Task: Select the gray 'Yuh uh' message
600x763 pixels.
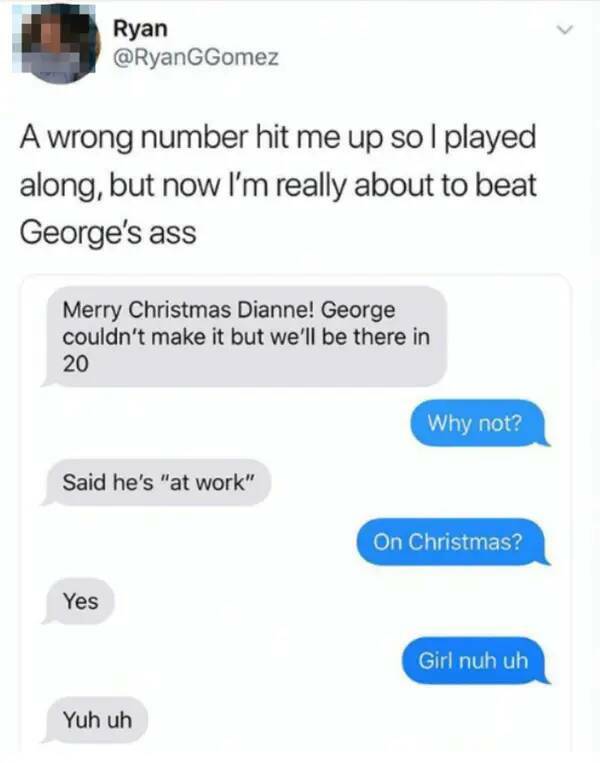Action: point(95,720)
